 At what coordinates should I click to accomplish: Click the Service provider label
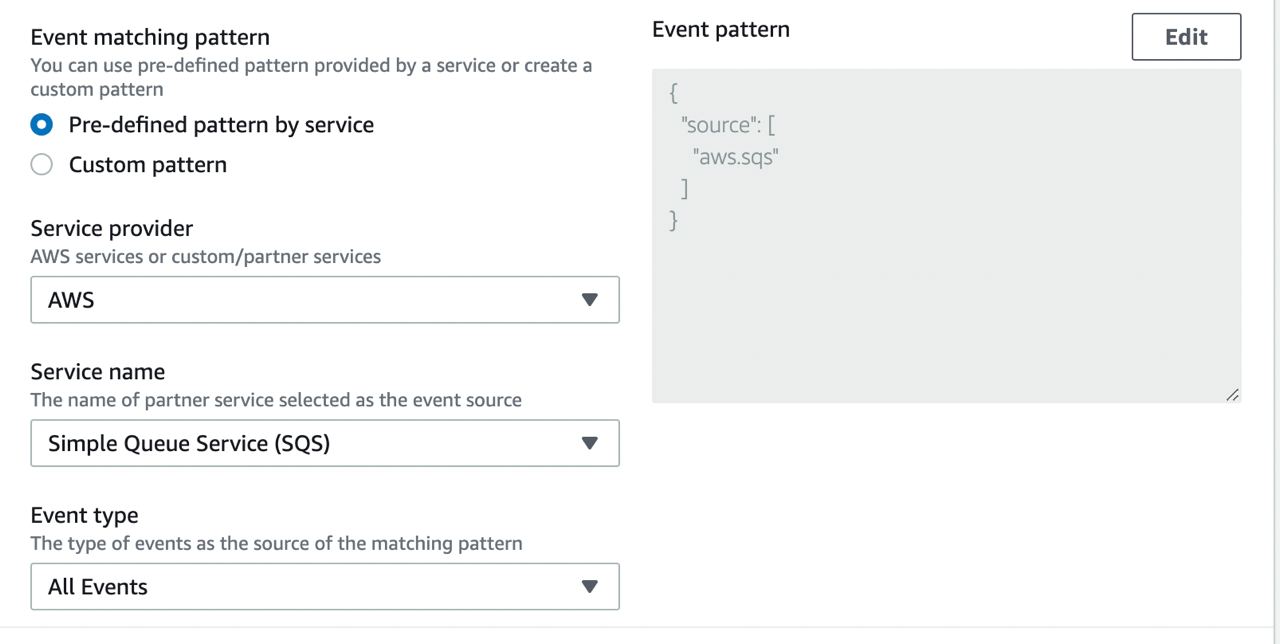[112, 228]
